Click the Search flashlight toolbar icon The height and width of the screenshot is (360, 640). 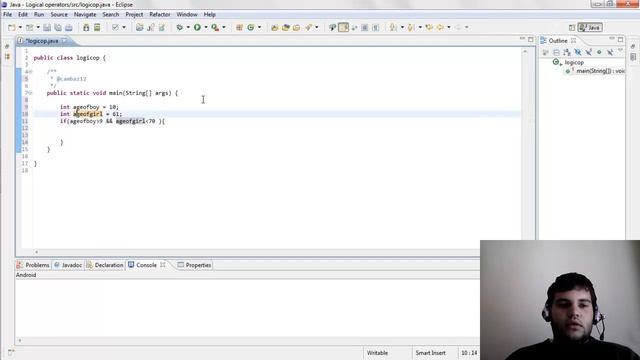point(309,27)
